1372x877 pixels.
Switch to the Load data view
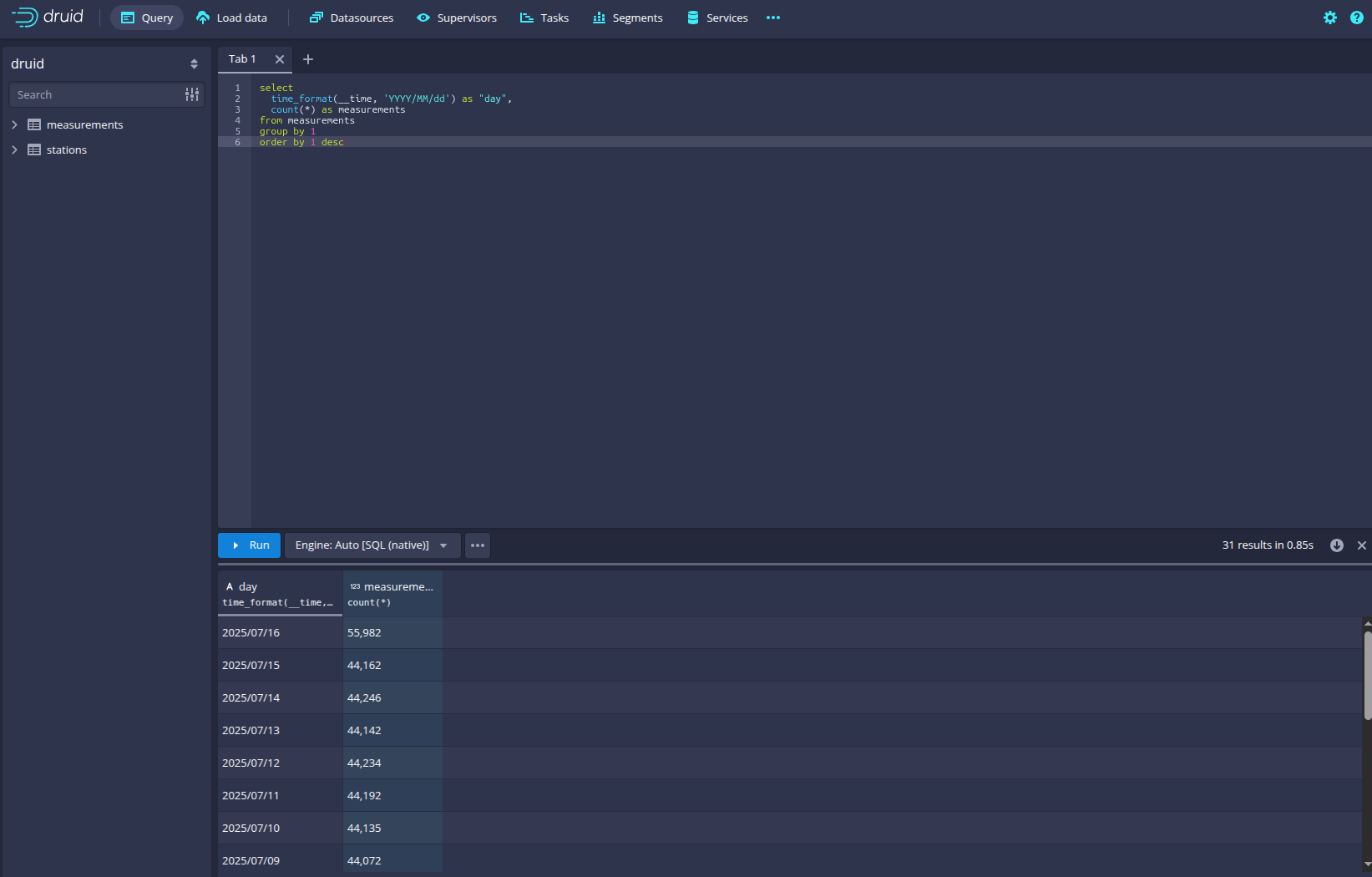(x=231, y=18)
